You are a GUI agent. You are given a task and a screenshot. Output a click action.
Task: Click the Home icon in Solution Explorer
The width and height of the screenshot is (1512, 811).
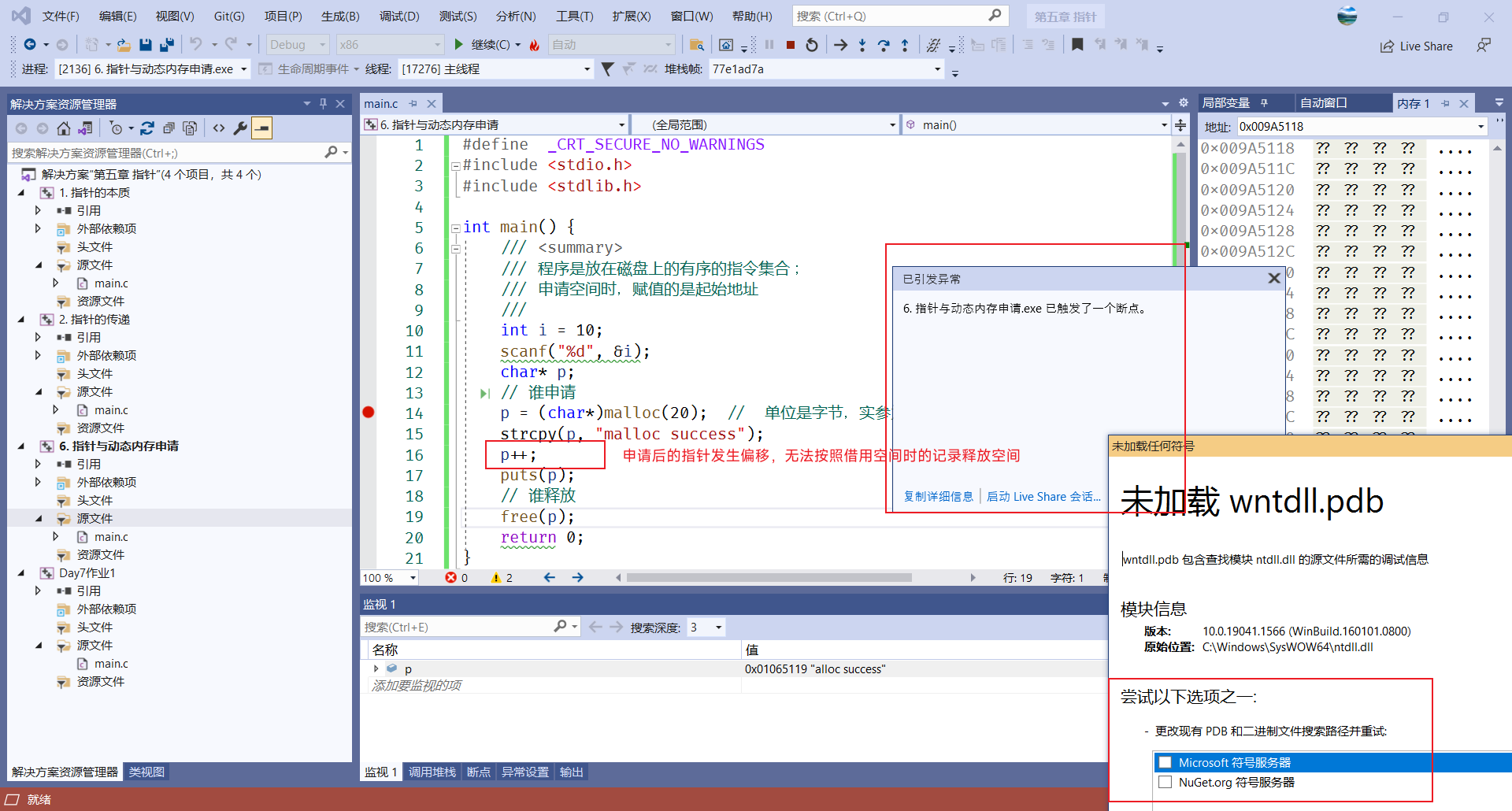(x=64, y=128)
